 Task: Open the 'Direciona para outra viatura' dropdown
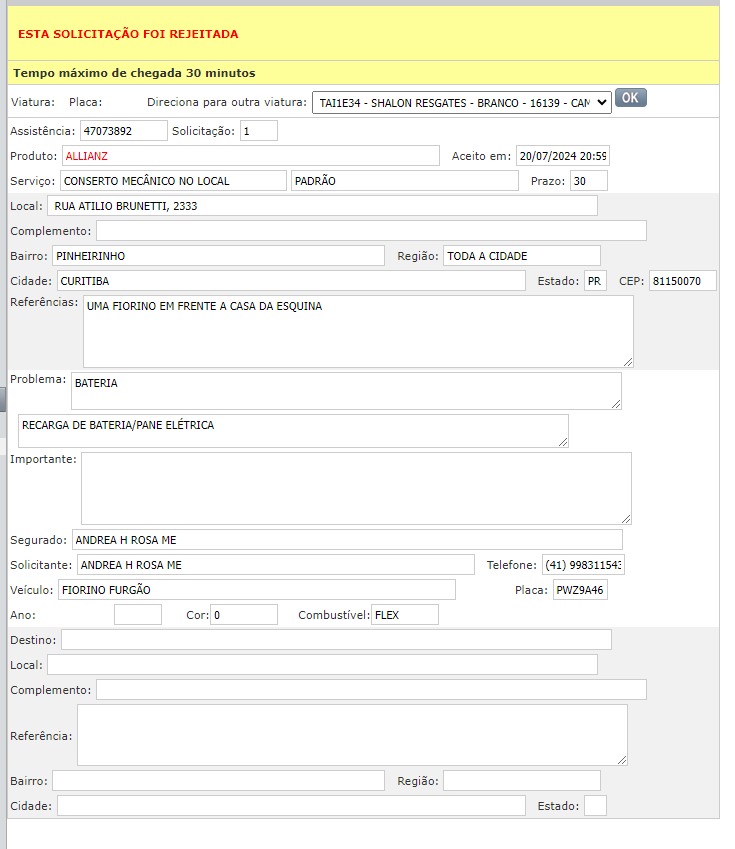click(461, 103)
